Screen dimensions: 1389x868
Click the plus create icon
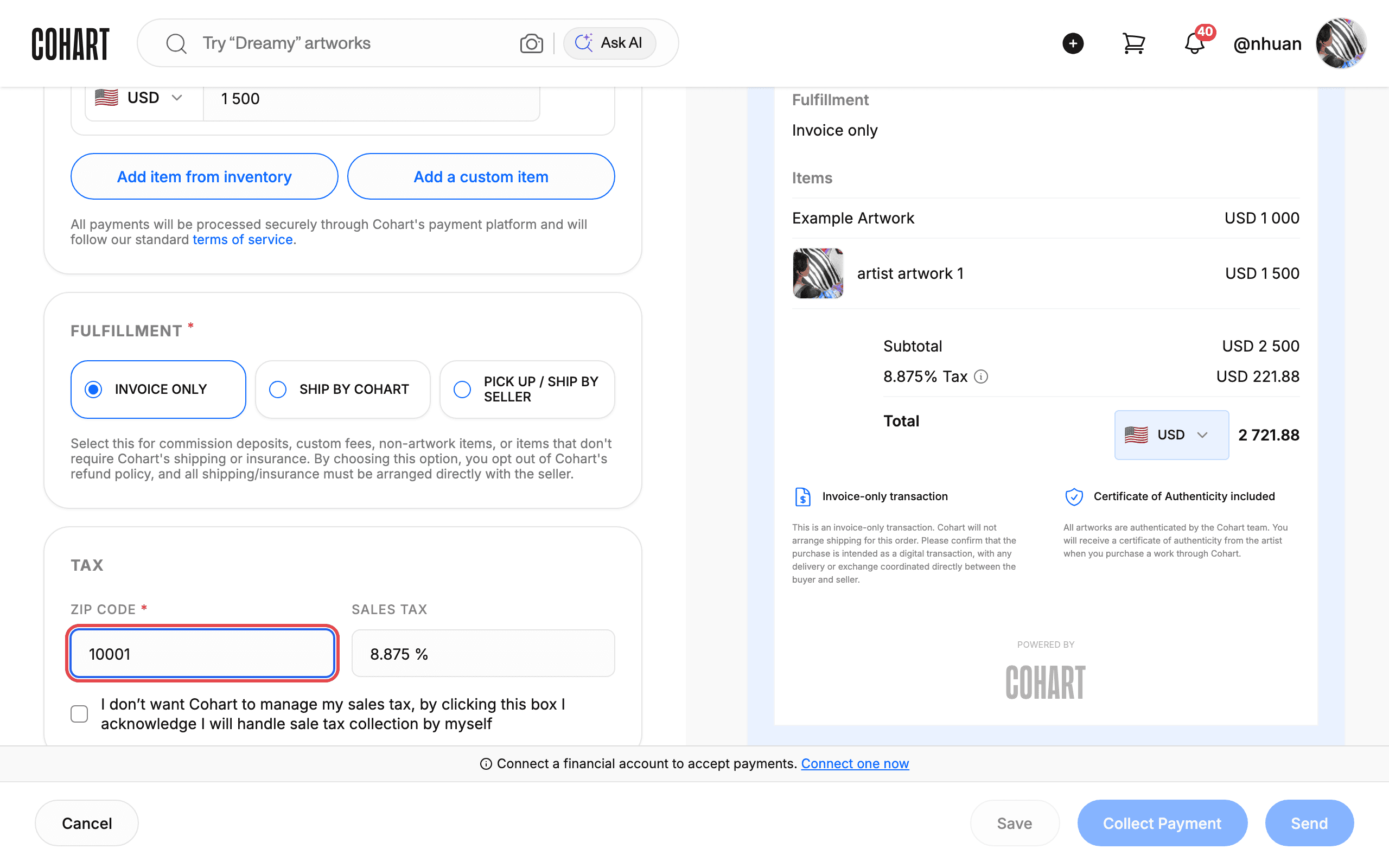tap(1073, 43)
